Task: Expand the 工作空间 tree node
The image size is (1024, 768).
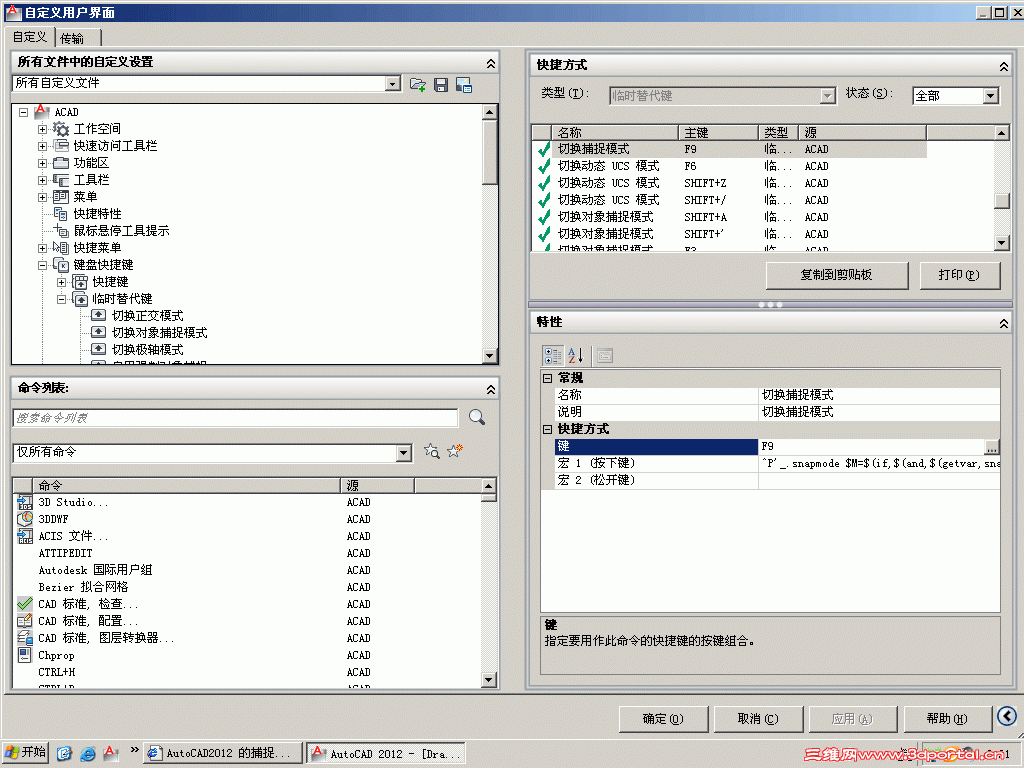Action: tap(42, 129)
